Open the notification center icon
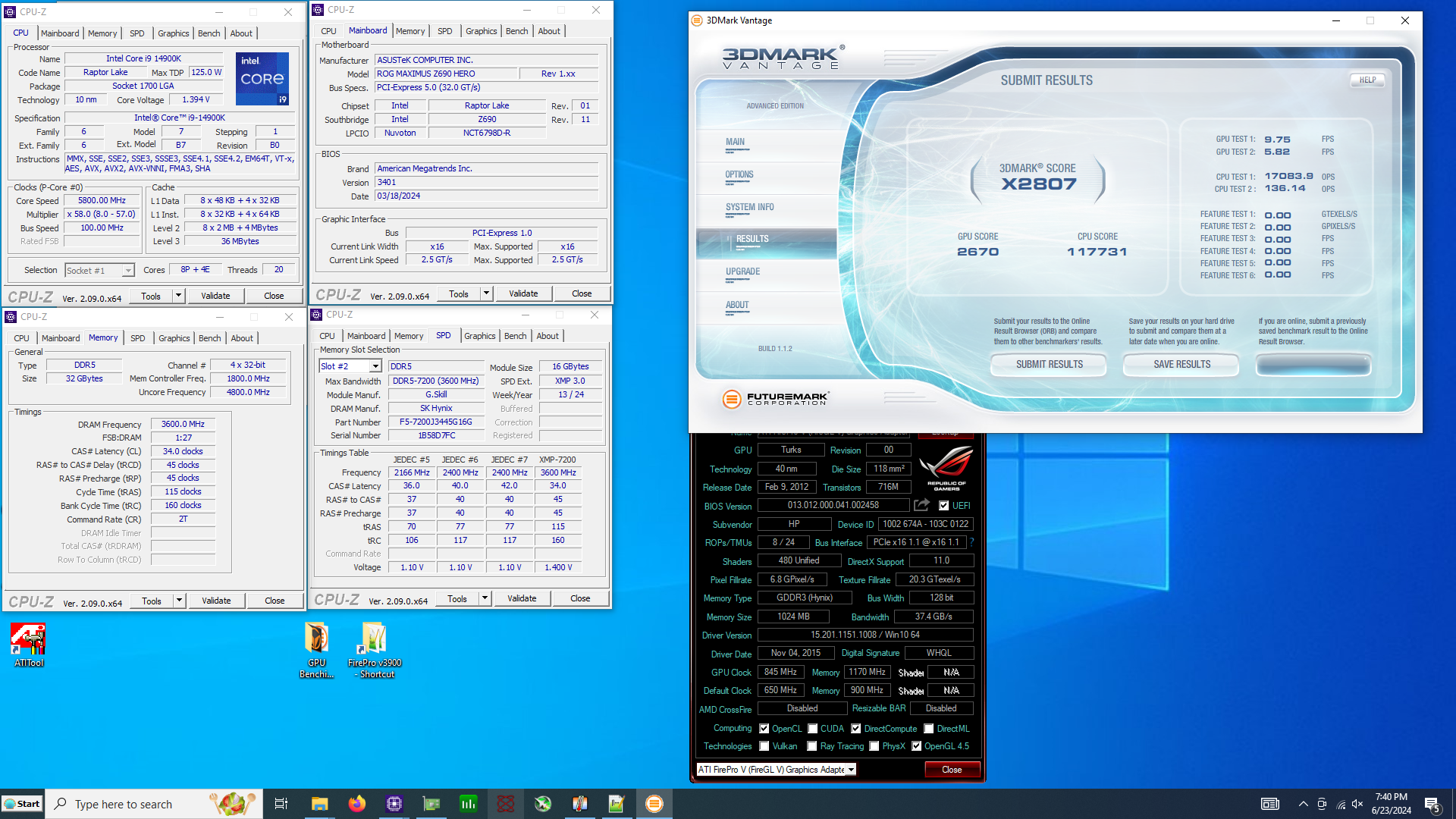Viewport: 1456px width, 819px height. (1432, 805)
